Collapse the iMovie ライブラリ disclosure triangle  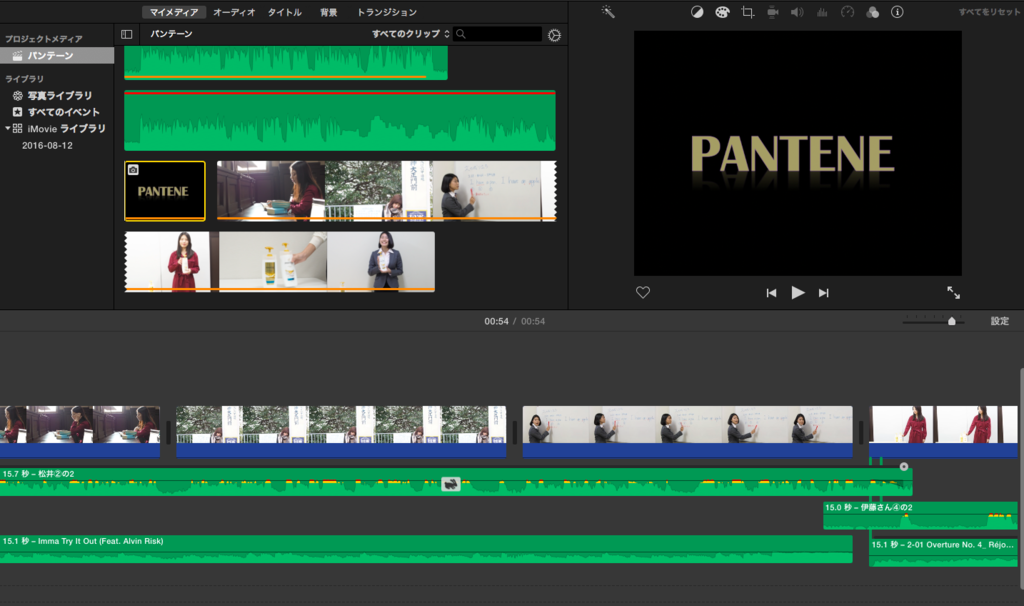coord(7,128)
